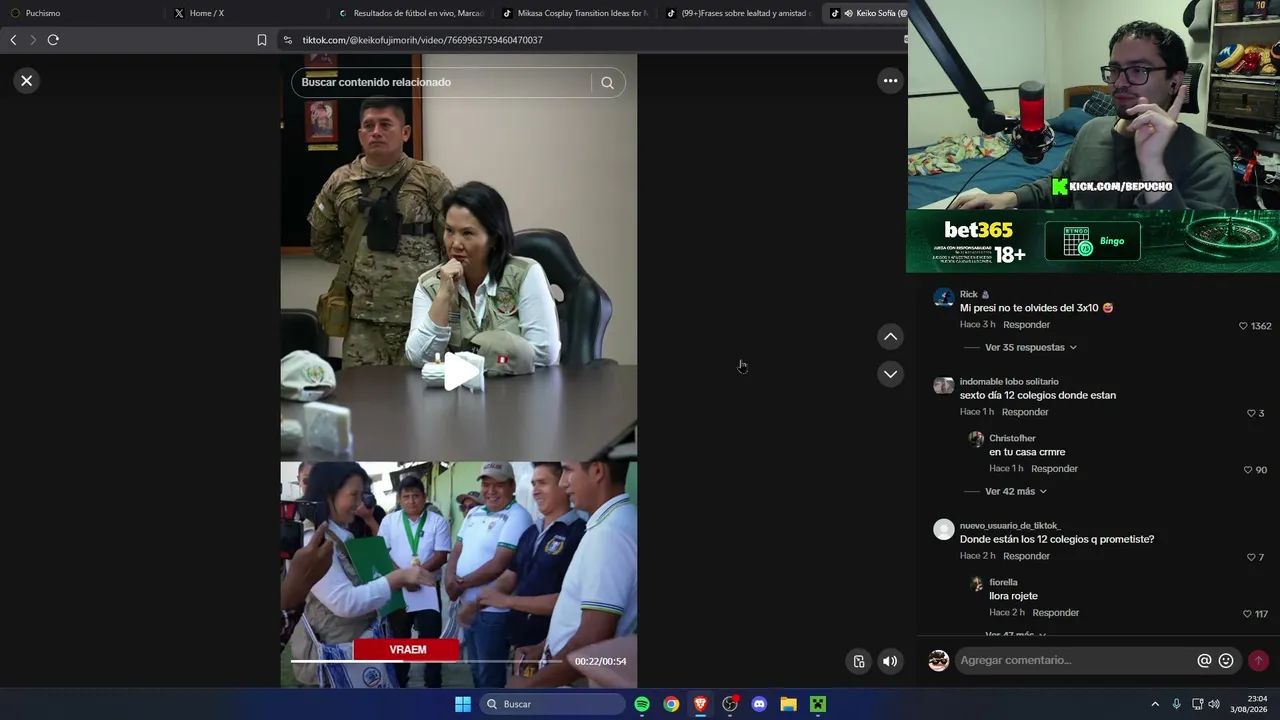Bookmark this page with bookmark icon

point(262,40)
